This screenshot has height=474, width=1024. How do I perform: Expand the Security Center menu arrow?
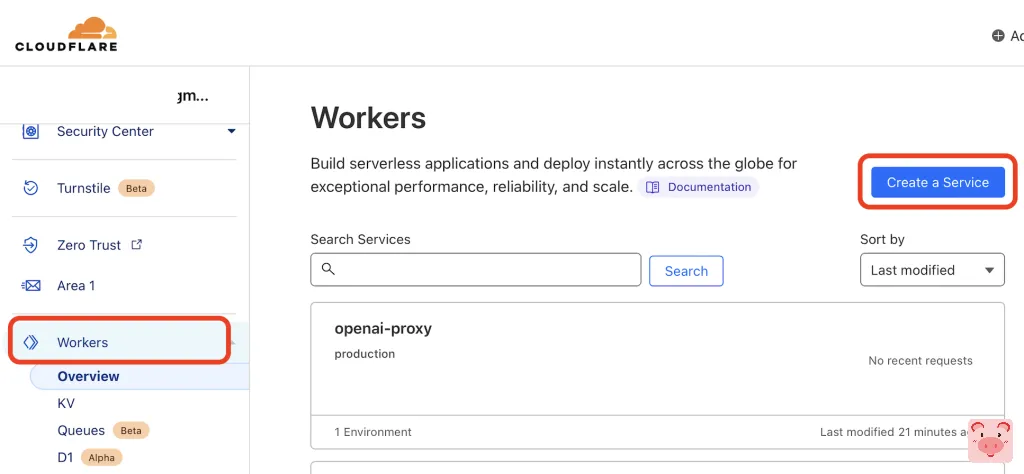click(231, 131)
